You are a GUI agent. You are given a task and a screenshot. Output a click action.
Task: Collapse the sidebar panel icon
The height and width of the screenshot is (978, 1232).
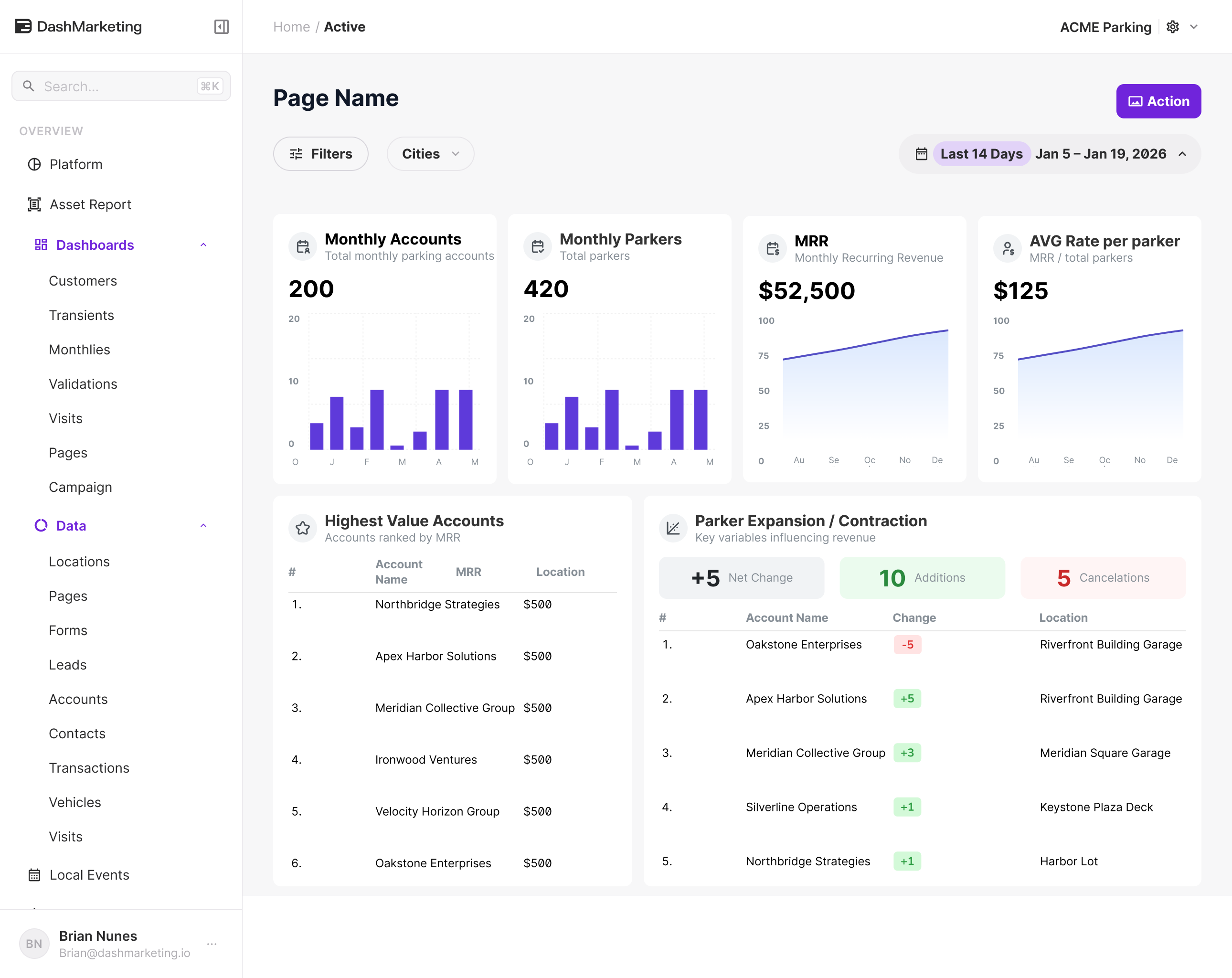point(221,27)
